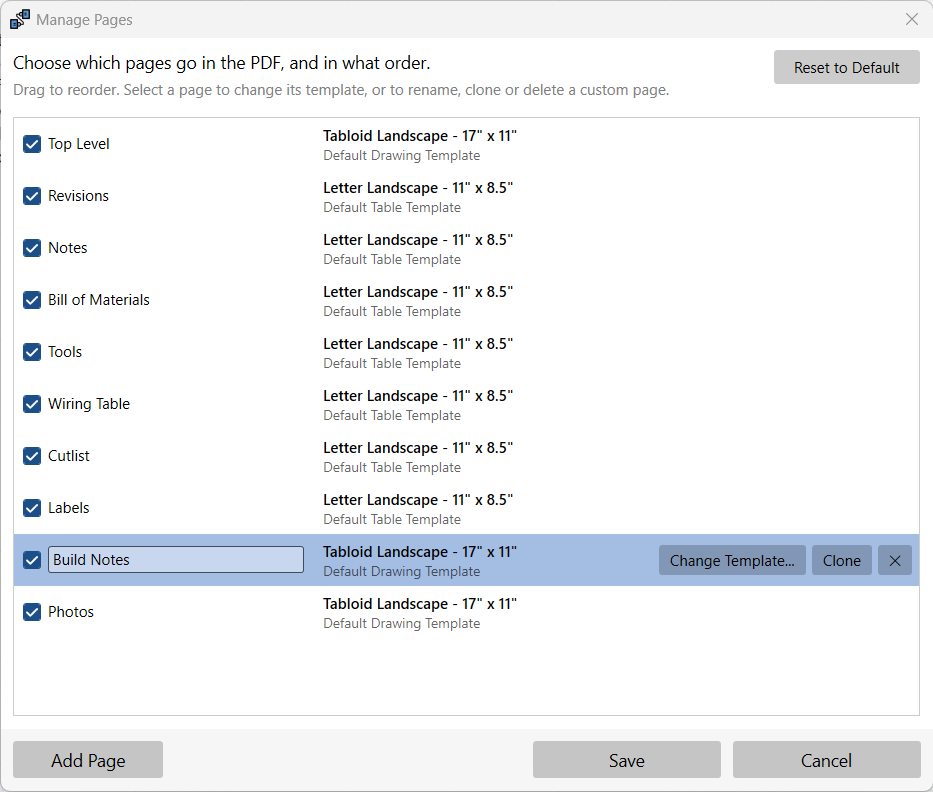
Task: Click Top Level's Tabloid Landscape template text
Action: [419, 136]
